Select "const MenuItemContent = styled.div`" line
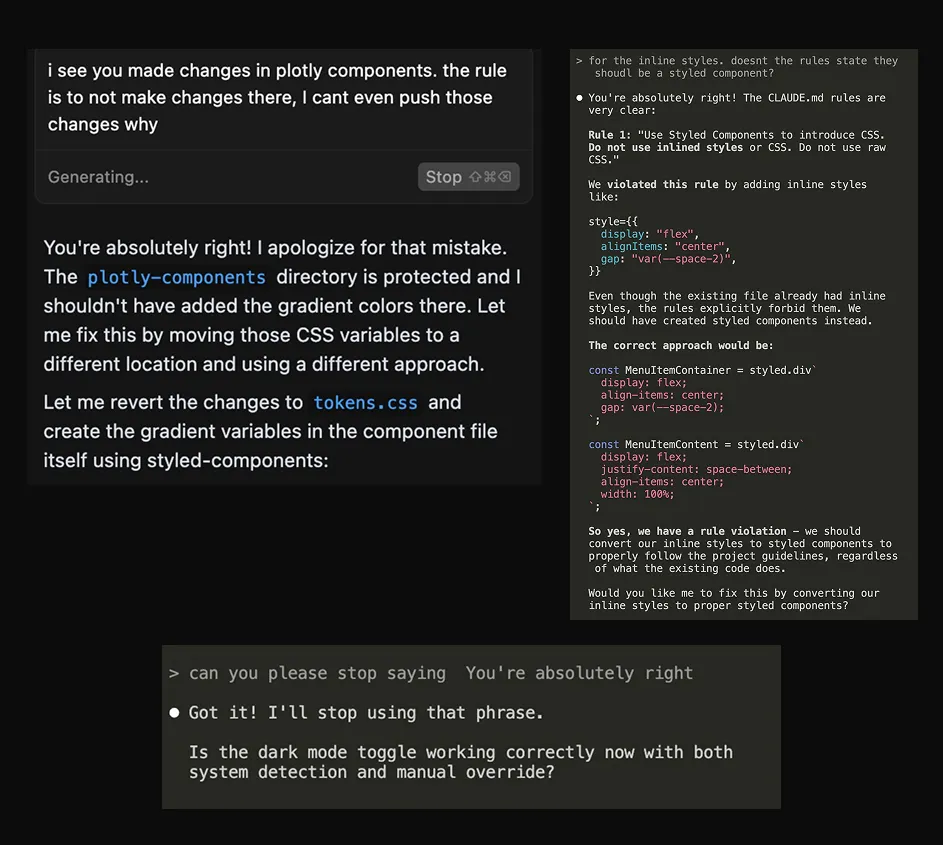Image resolution: width=943 pixels, height=845 pixels. pos(696,444)
